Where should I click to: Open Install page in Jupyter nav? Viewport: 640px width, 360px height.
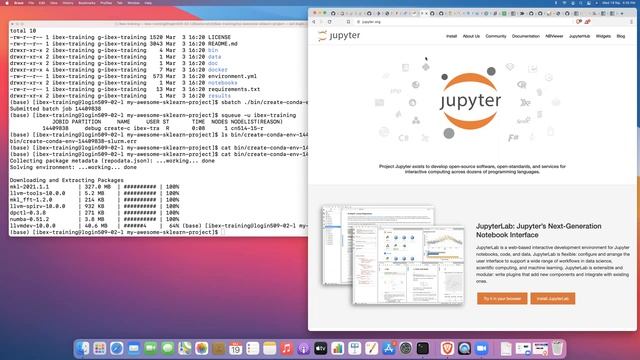[x=451, y=36]
